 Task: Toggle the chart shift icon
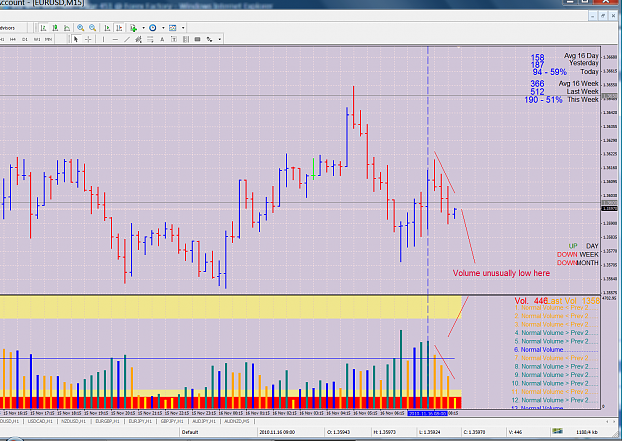119,28
